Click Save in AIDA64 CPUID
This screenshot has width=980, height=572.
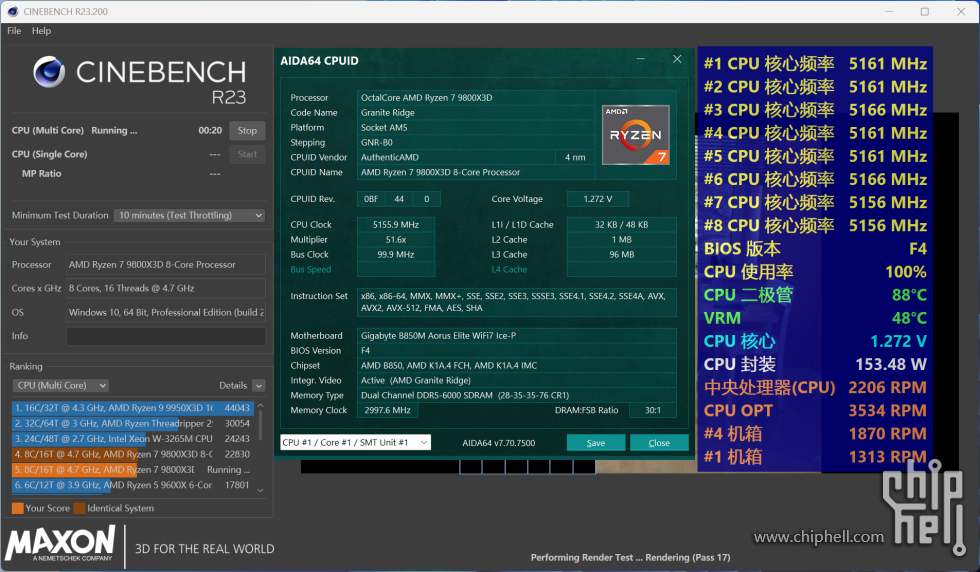tap(596, 443)
